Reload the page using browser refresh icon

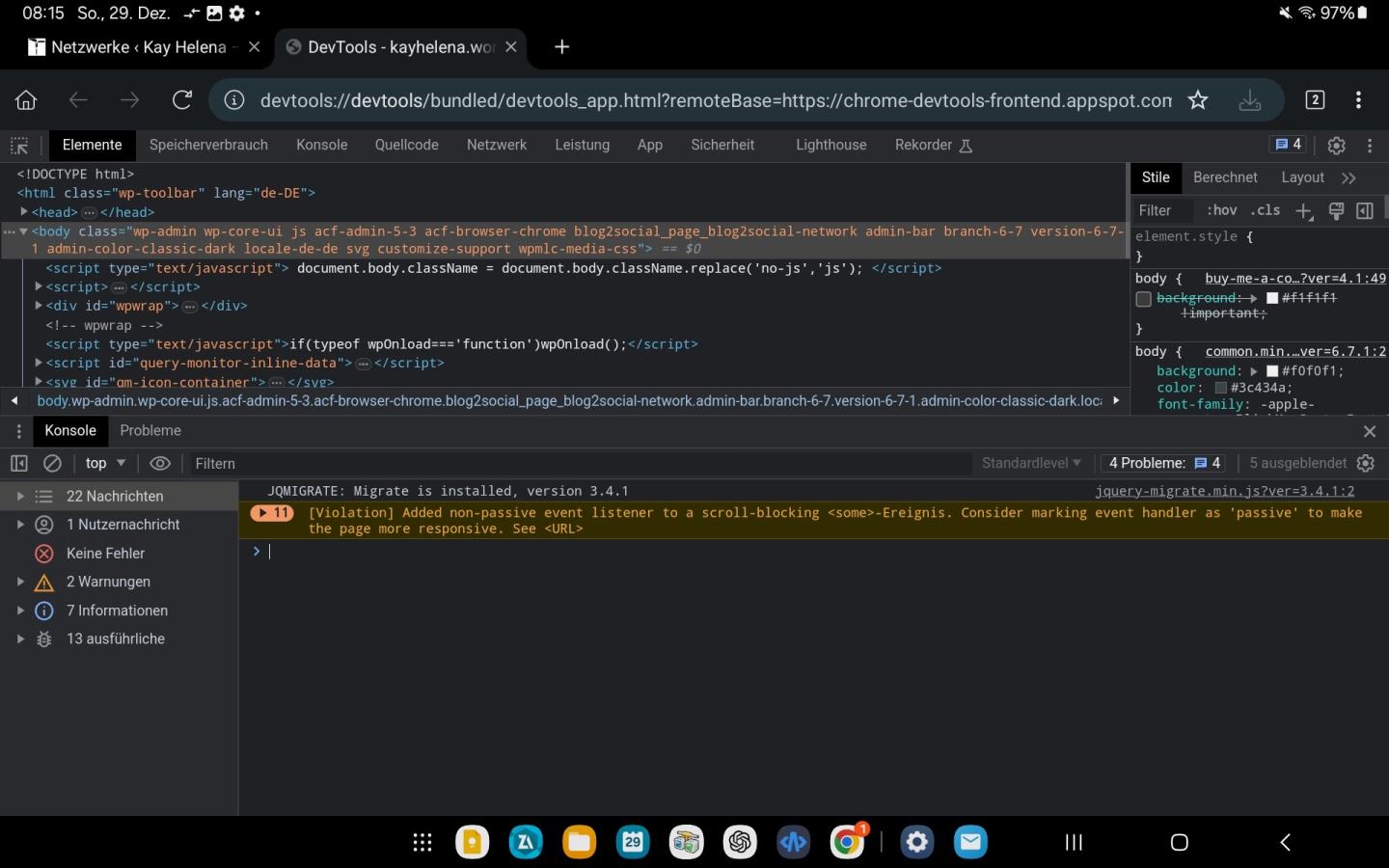coord(181,100)
